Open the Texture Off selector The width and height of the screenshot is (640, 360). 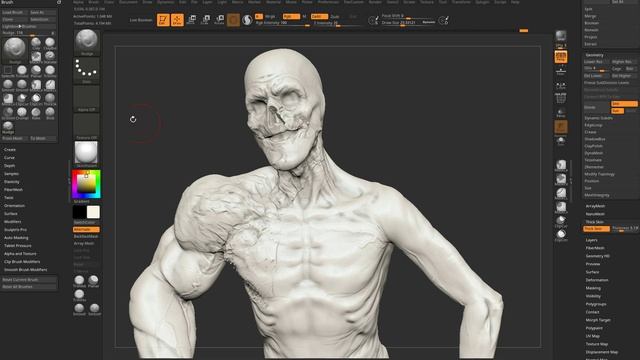coord(87,126)
